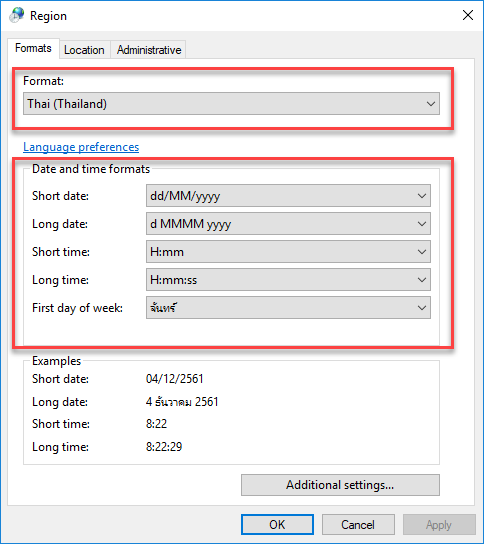Open Additional settings
Screen dimensions: 484x544
pyautogui.click(x=340, y=485)
